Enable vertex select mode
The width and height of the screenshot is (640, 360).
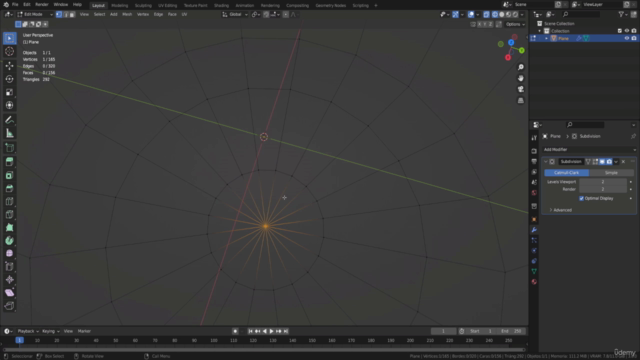(59, 14)
